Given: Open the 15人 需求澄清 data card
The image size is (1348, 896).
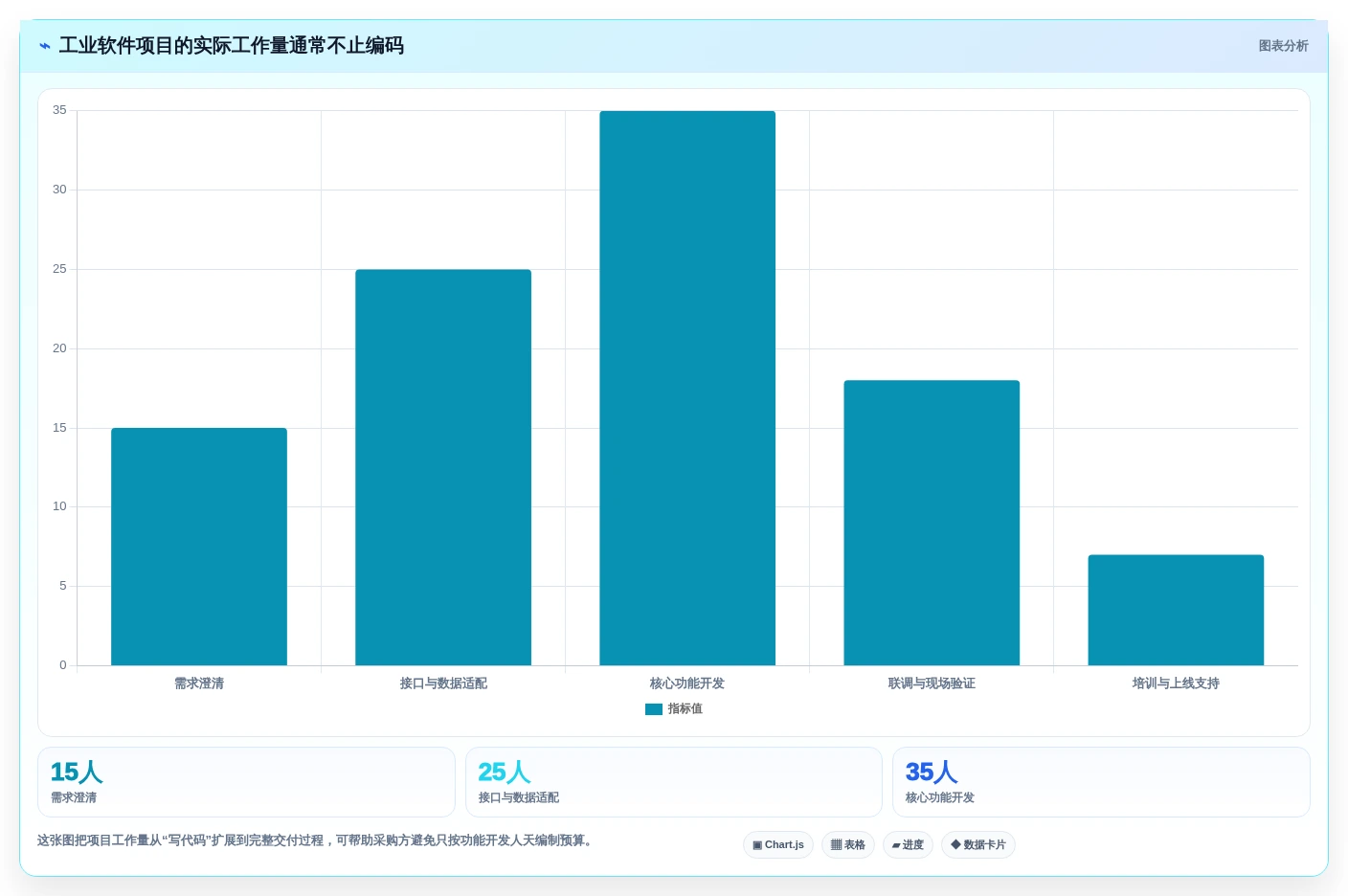Looking at the screenshot, I should (x=246, y=782).
